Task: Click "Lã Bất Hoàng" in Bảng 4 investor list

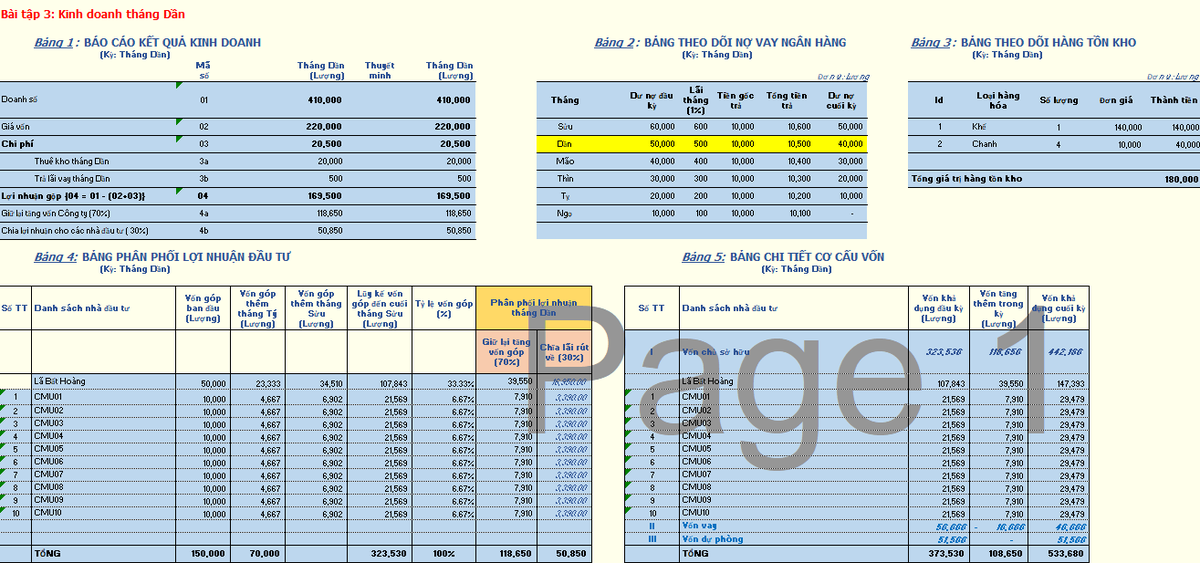Action: [59, 382]
